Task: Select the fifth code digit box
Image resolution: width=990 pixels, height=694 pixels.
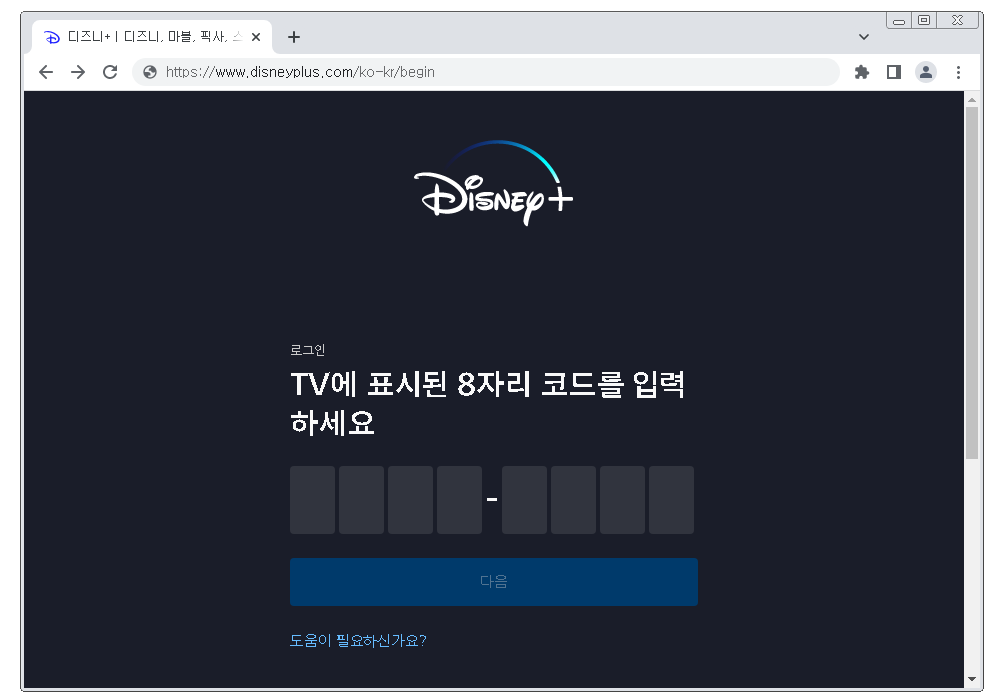Action: pos(525,500)
